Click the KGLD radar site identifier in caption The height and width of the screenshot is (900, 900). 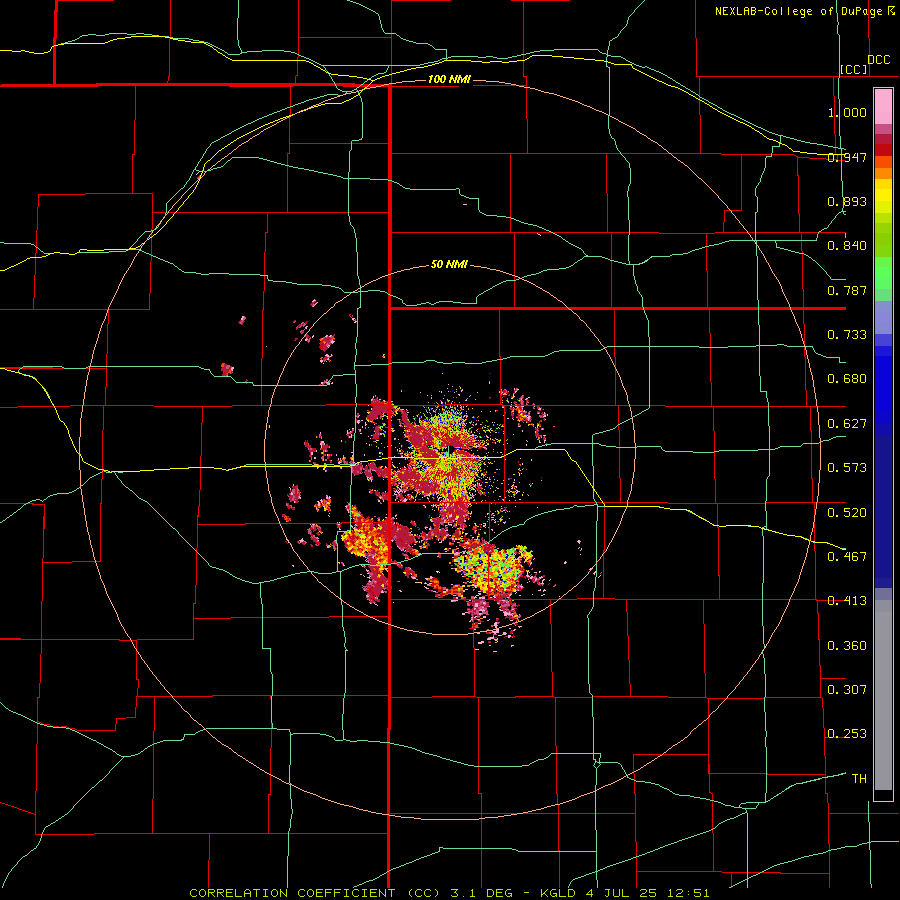click(557, 893)
